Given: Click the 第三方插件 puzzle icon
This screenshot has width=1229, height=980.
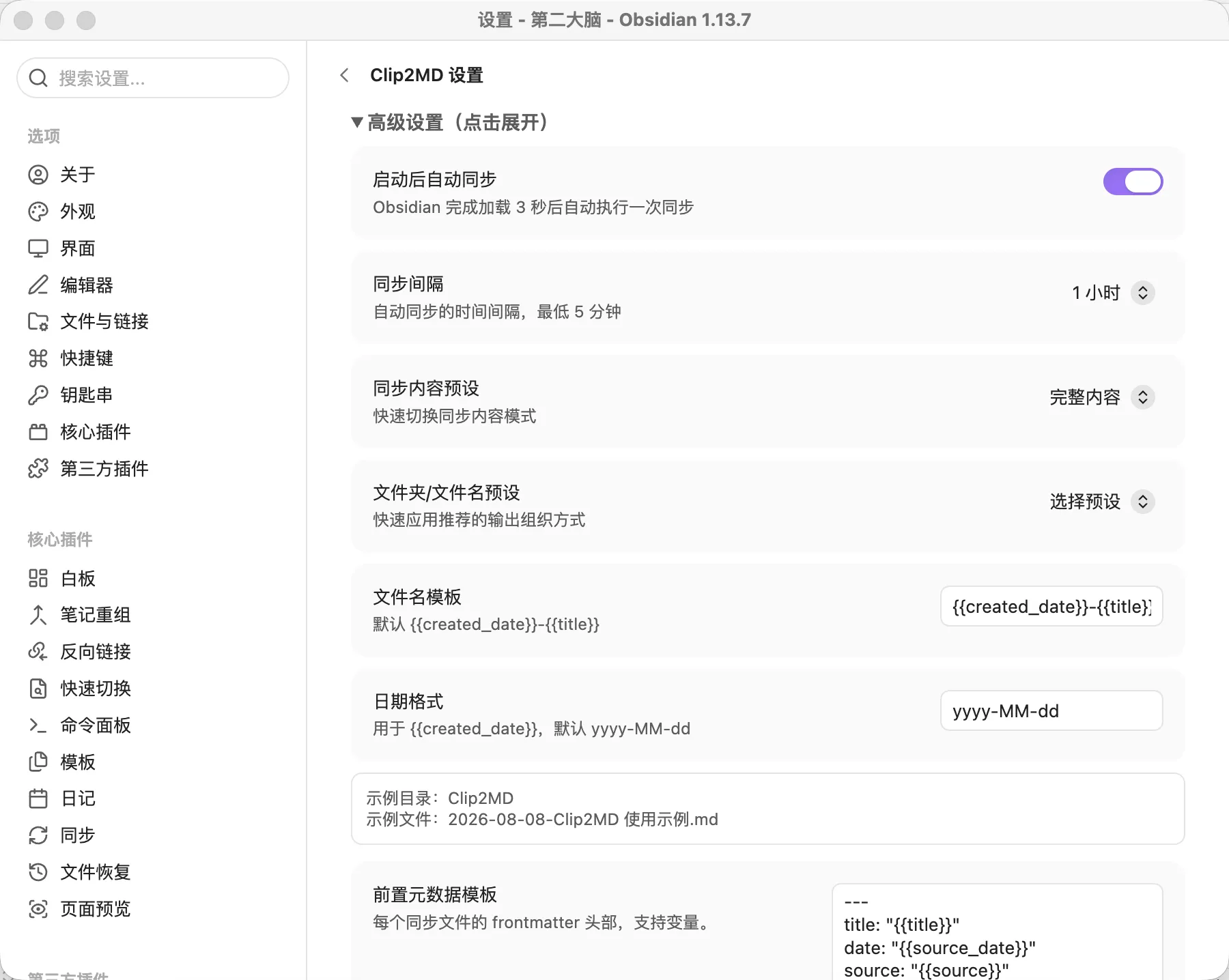Looking at the screenshot, I should coord(38,469).
